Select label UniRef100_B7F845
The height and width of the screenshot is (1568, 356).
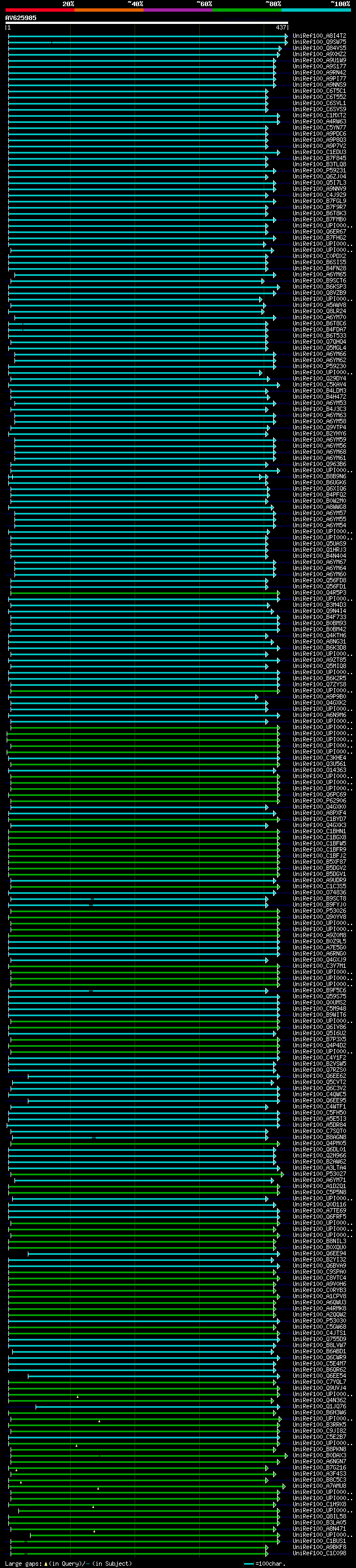(x=319, y=159)
